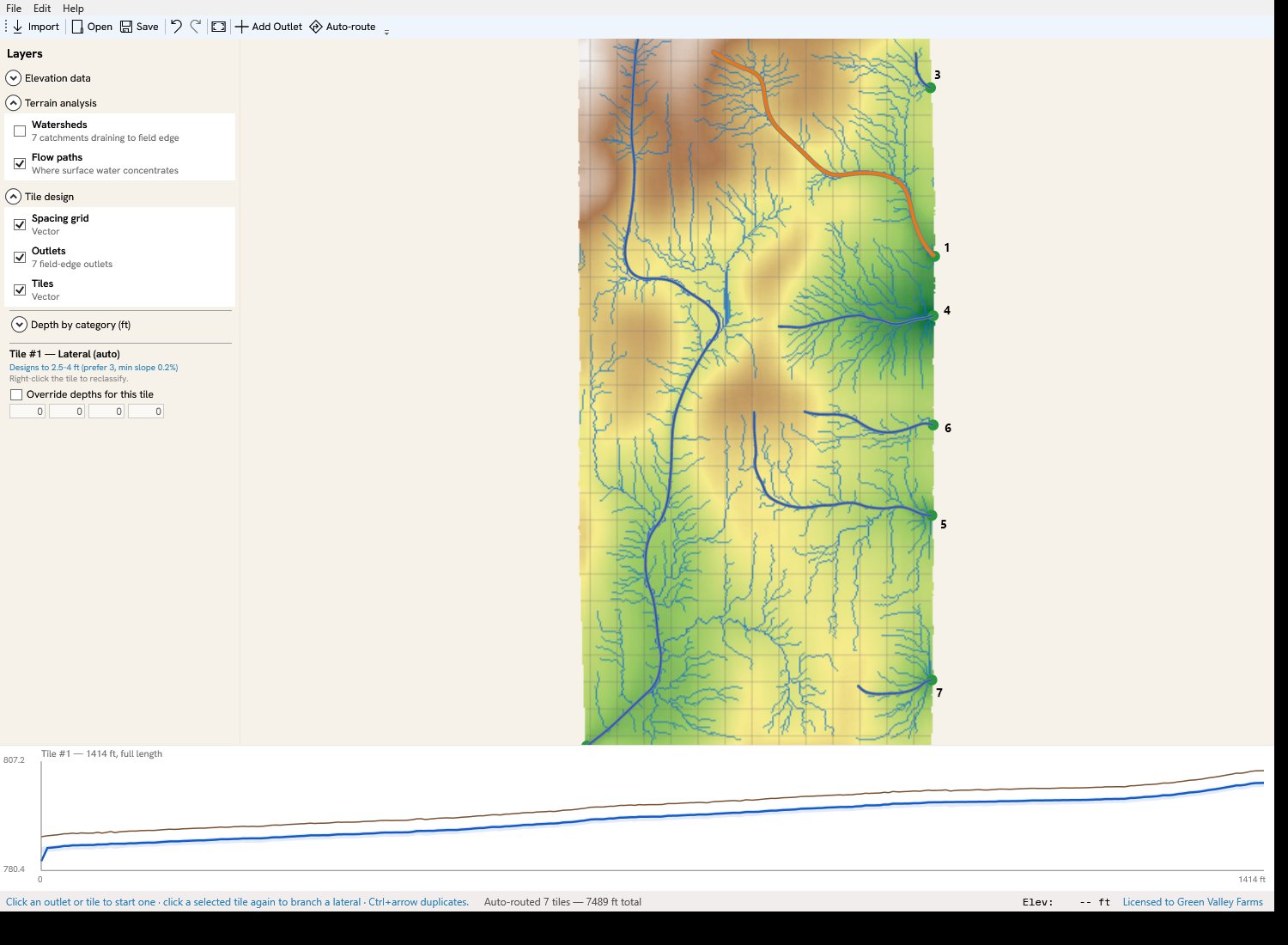This screenshot has height=945, width=1288.
Task: Select outlet 3 marker on the map
Action: pos(930,88)
